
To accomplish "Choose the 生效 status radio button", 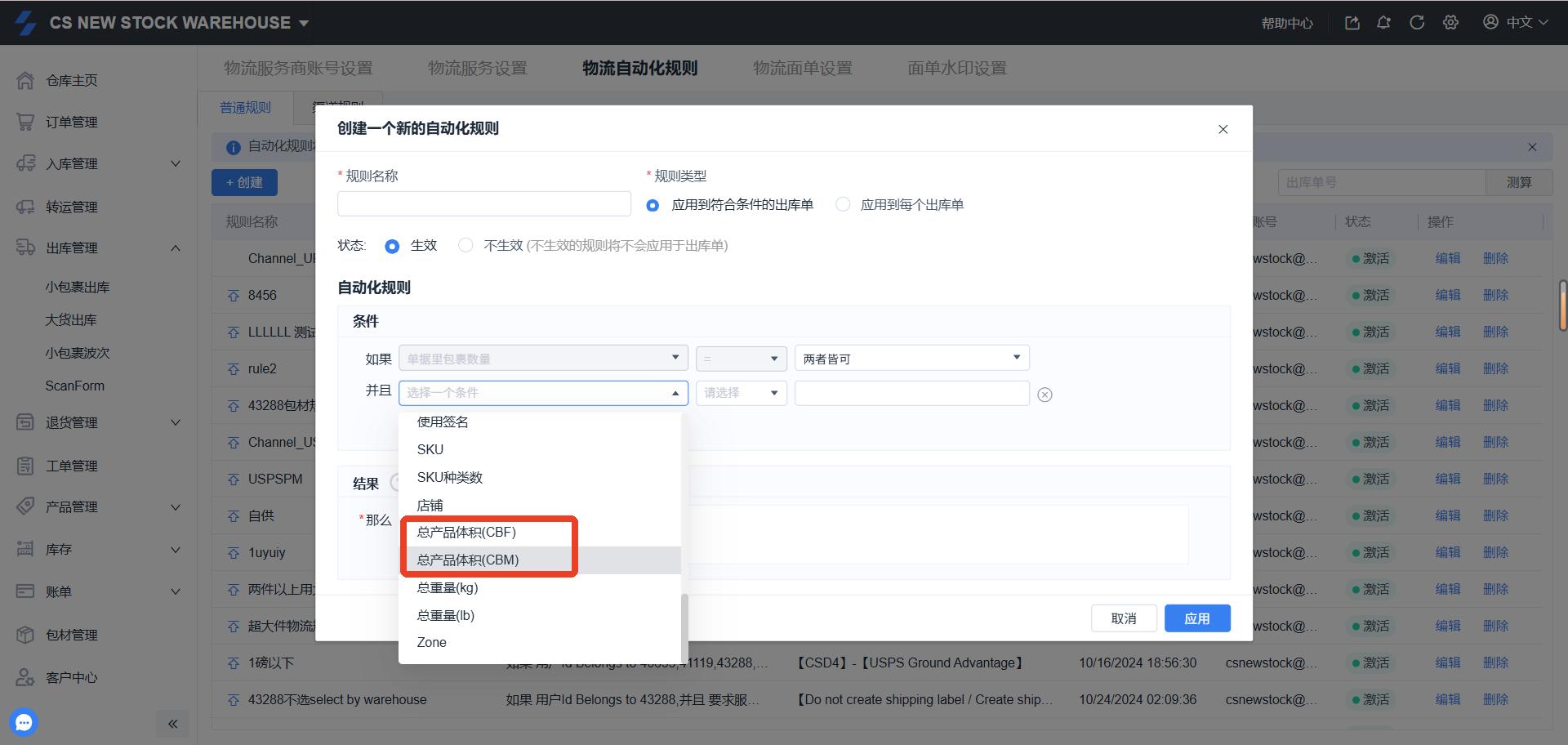I will tap(392, 246).
